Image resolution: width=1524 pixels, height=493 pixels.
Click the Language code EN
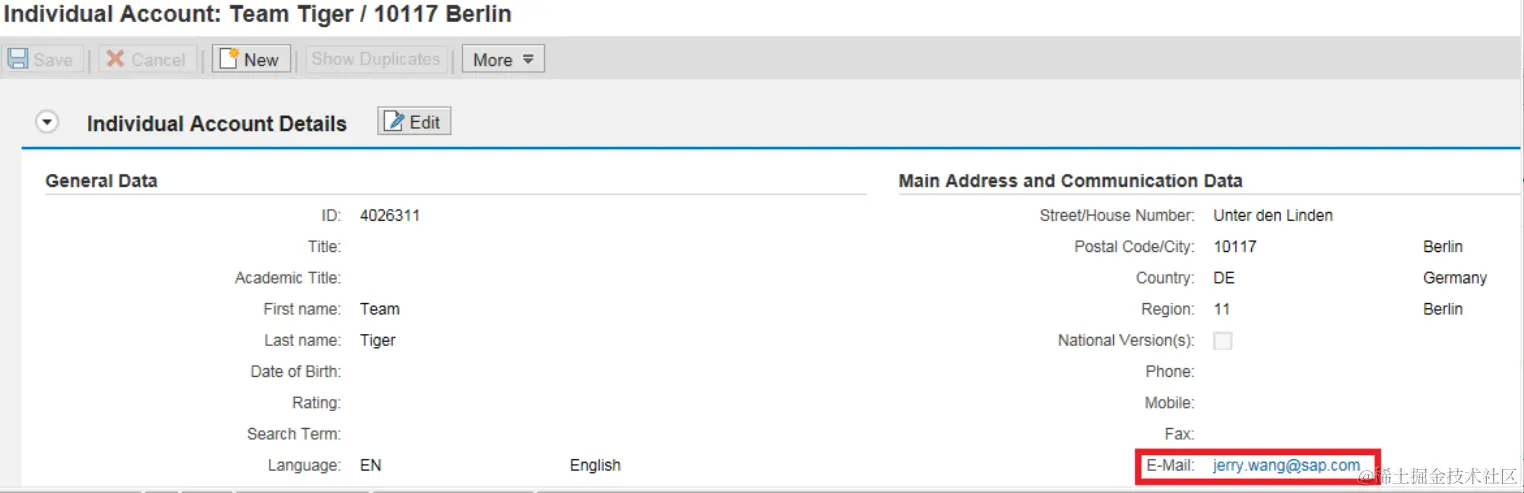tap(370, 465)
